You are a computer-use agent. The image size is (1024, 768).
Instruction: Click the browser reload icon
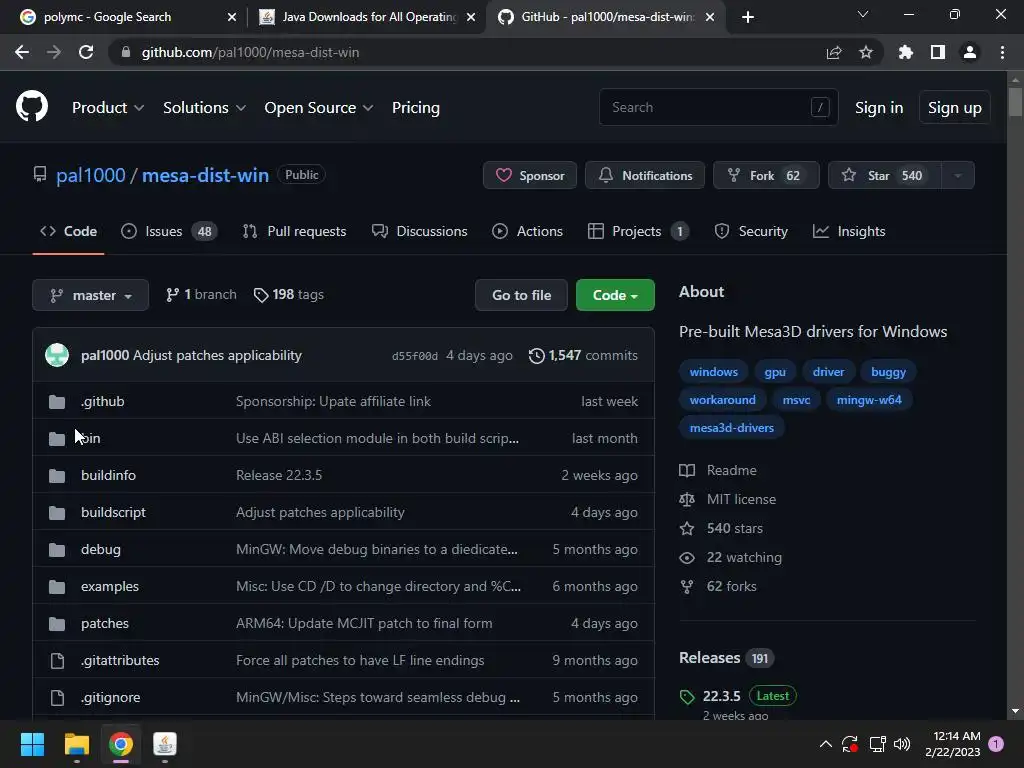(x=86, y=52)
